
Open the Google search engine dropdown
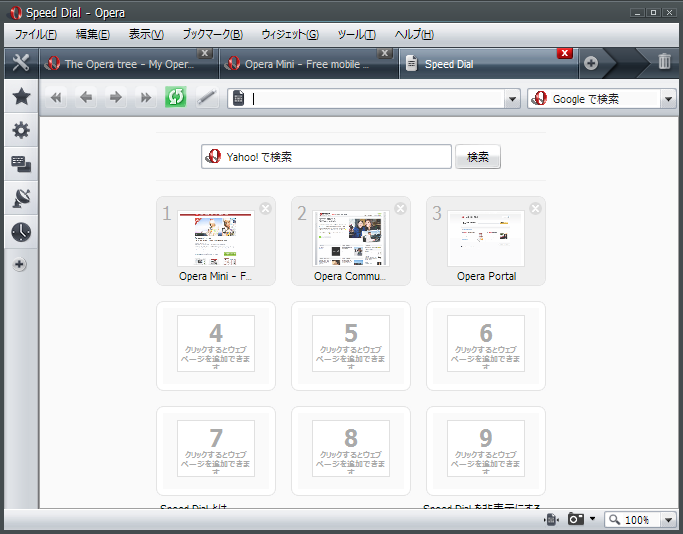click(668, 99)
